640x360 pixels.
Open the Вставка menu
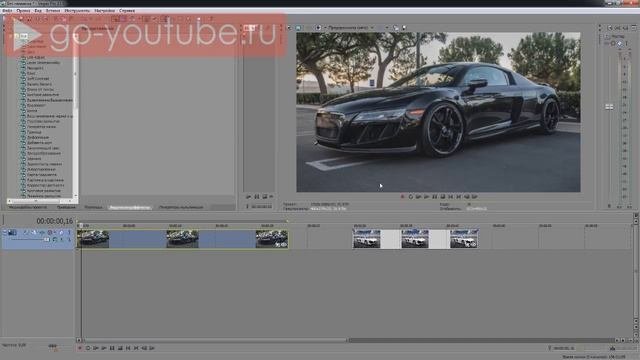pos(53,11)
